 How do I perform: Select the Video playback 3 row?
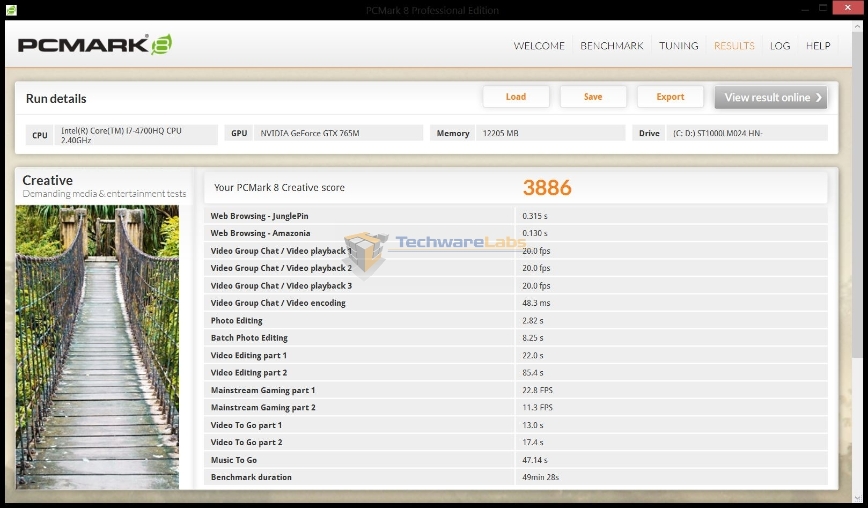point(516,286)
